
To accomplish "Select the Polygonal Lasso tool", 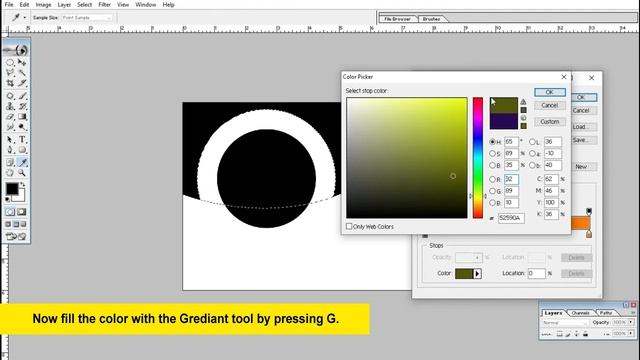I will coord(10,73).
